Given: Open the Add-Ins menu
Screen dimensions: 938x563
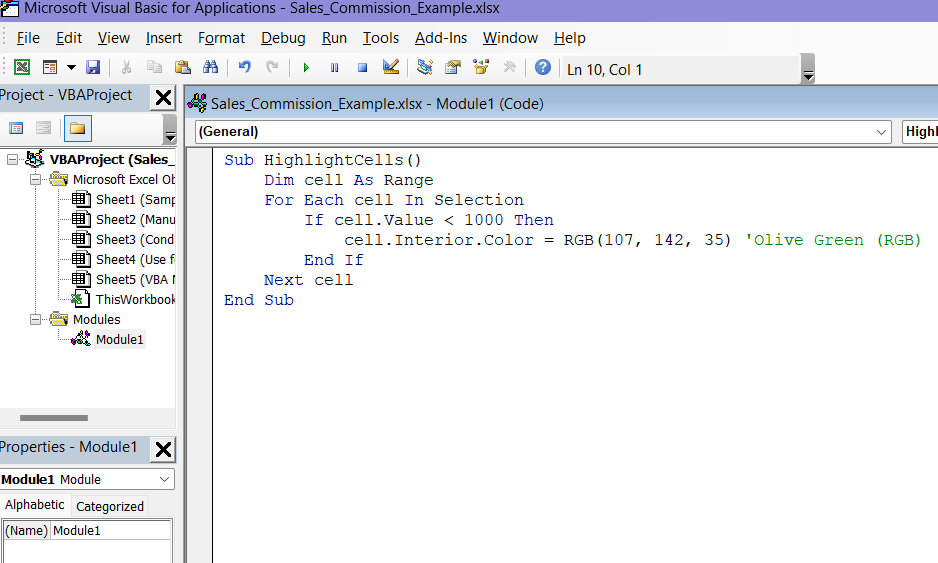Looking at the screenshot, I should (441, 38).
